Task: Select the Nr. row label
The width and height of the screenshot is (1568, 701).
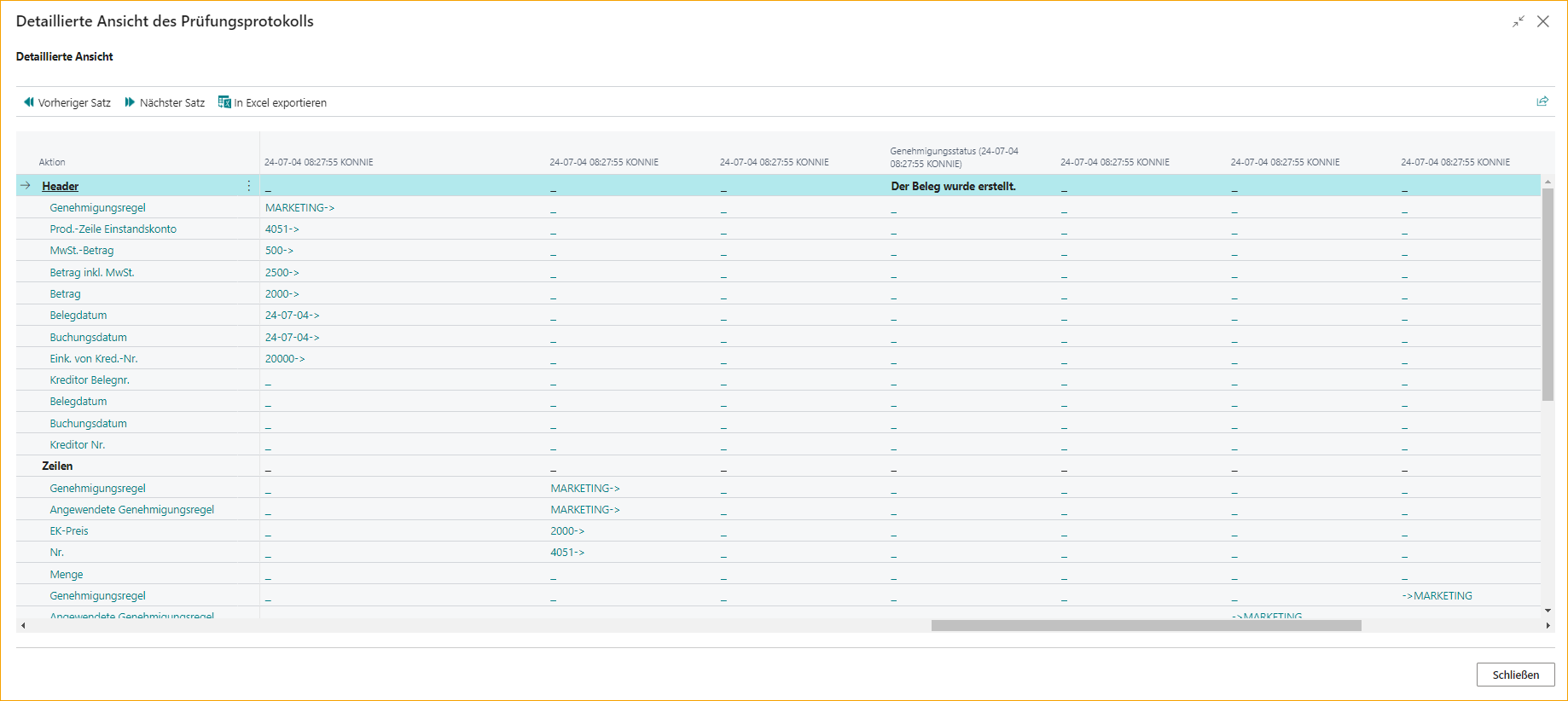Action: pyautogui.click(x=56, y=553)
